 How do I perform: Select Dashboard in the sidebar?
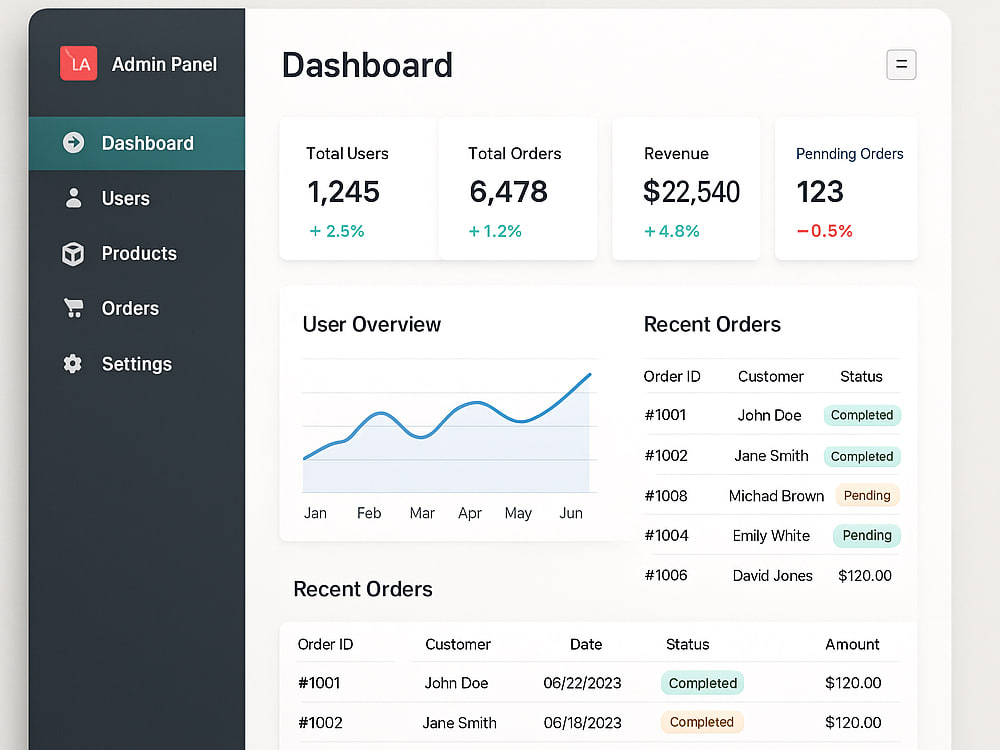[136, 143]
